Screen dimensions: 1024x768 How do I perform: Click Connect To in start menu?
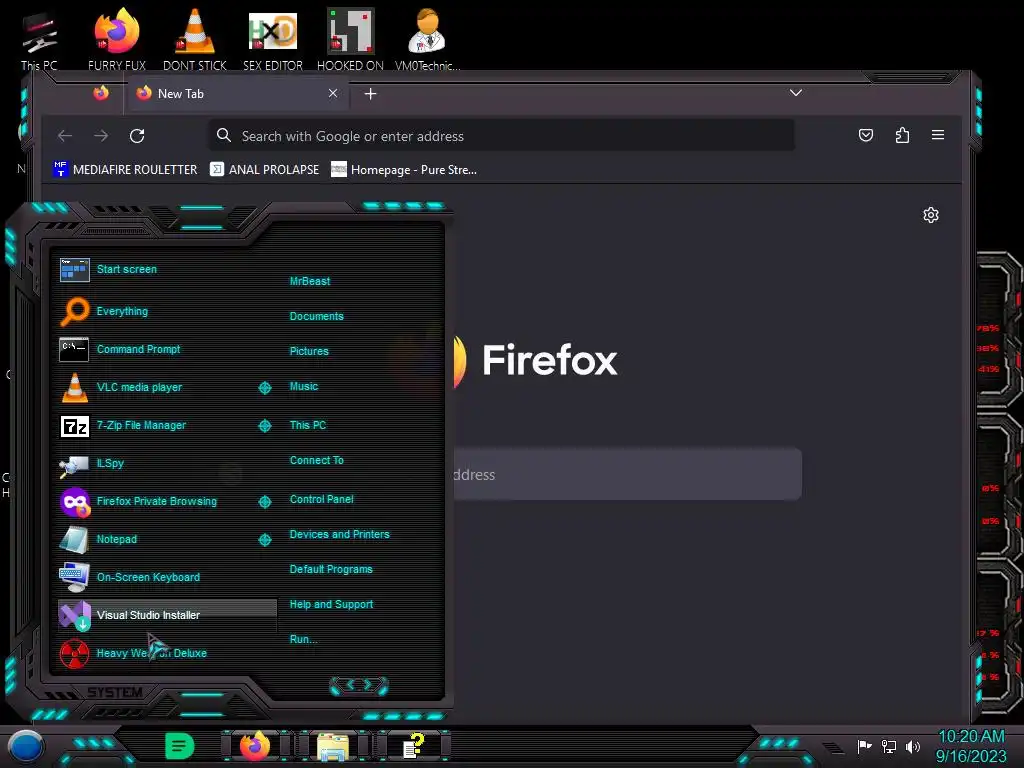pos(317,460)
